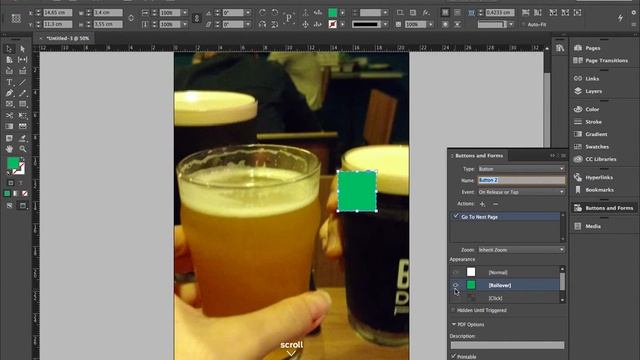This screenshot has height=360, width=640.
Task: Select the Free Transform tool
Action: pyautogui.click(x=22, y=116)
